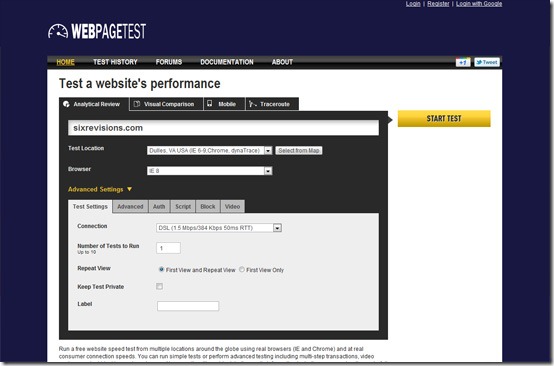
Task: Select the Mobile tab phone icon
Action: [210, 104]
